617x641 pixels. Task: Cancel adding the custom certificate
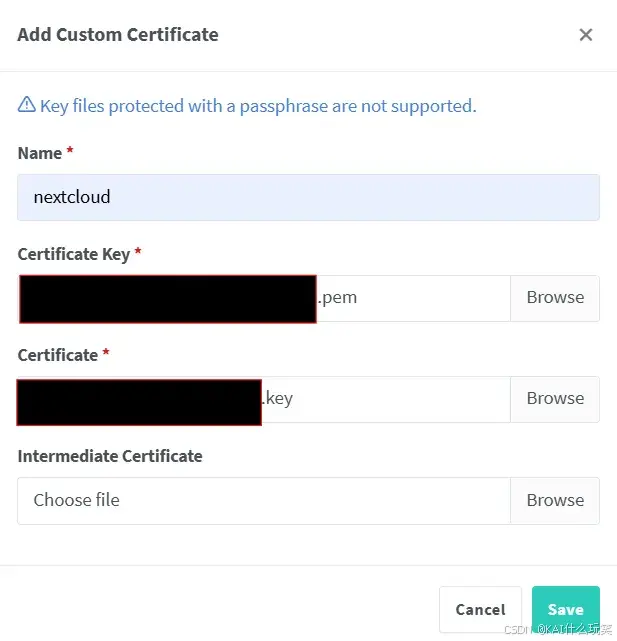[480, 610]
